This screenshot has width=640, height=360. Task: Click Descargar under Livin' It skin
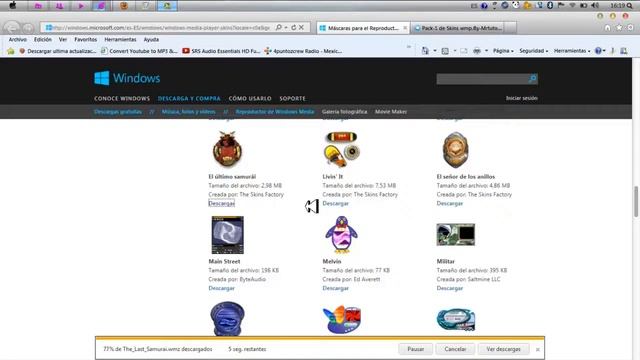[x=336, y=203]
